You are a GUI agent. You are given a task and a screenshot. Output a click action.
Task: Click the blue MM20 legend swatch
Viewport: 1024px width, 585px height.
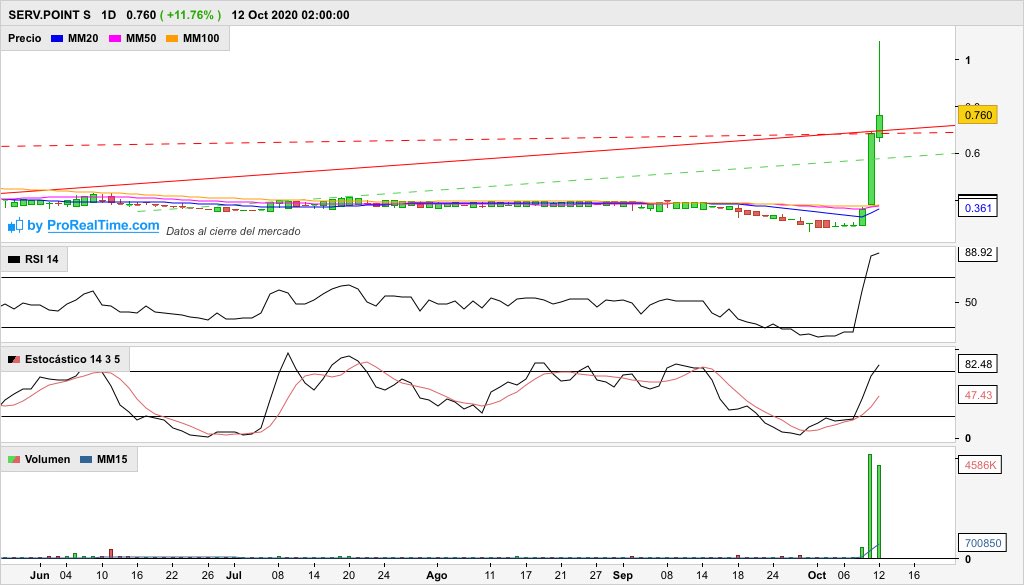57,39
